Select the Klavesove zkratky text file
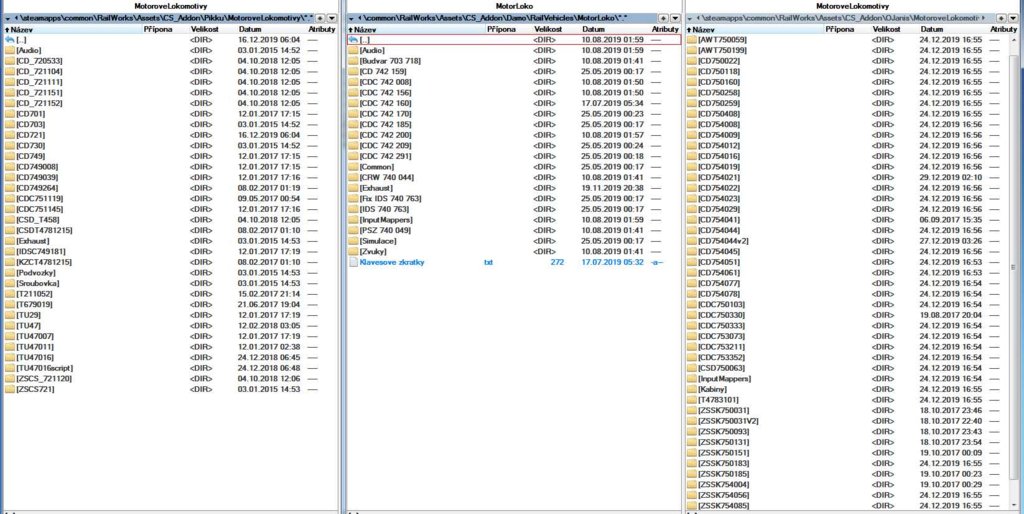 [396, 262]
